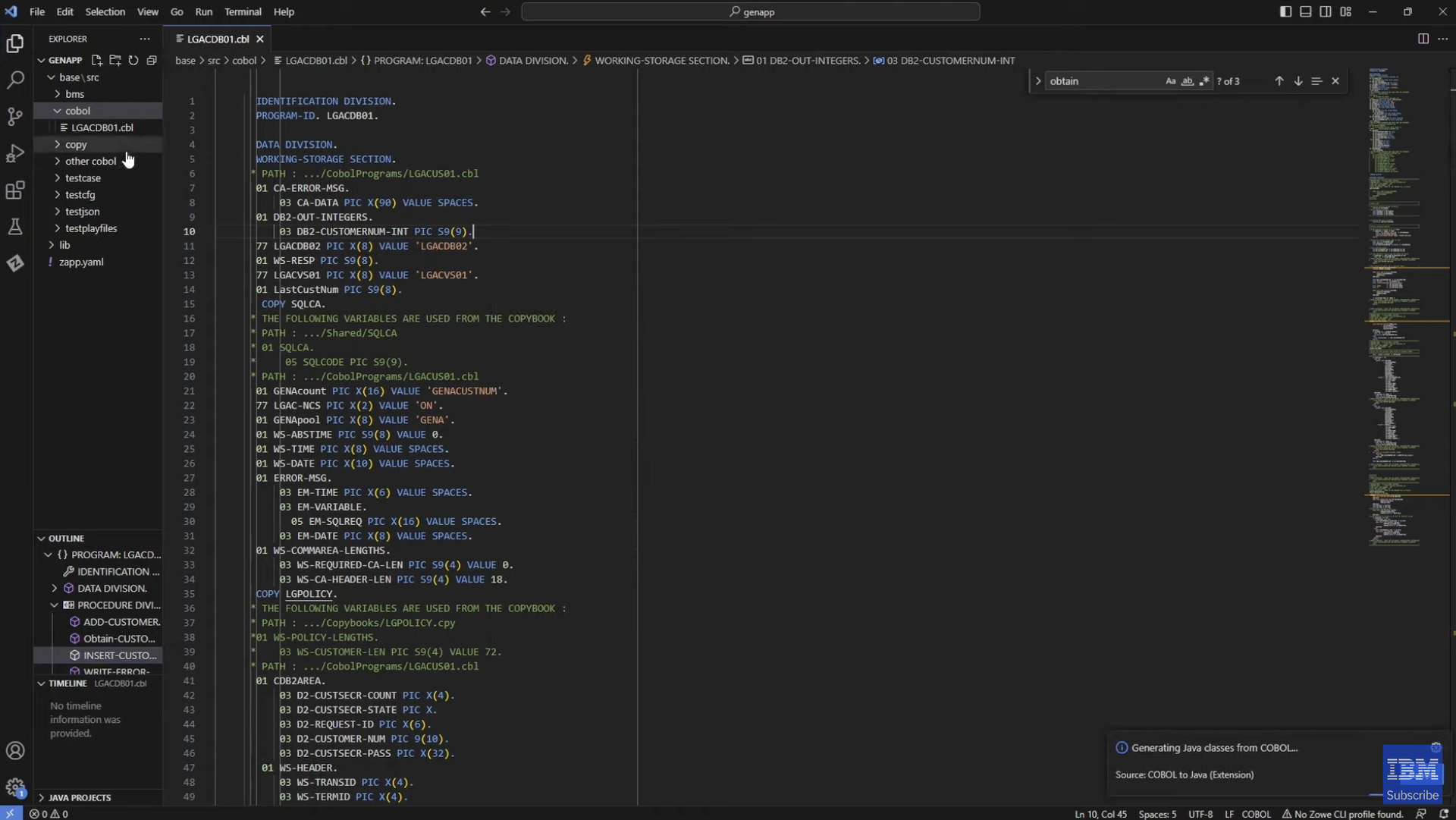Image resolution: width=1456 pixels, height=820 pixels.
Task: Go to next find match arrow
Action: click(x=1298, y=81)
